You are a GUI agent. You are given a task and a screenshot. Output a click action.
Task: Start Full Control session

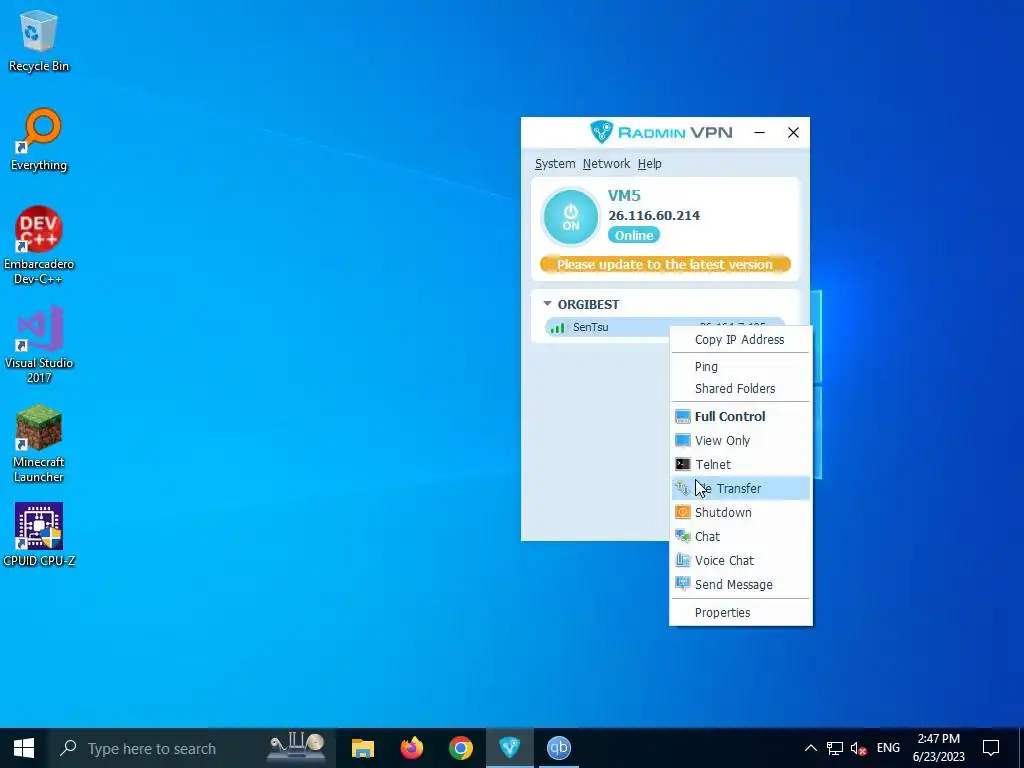coord(741,417)
